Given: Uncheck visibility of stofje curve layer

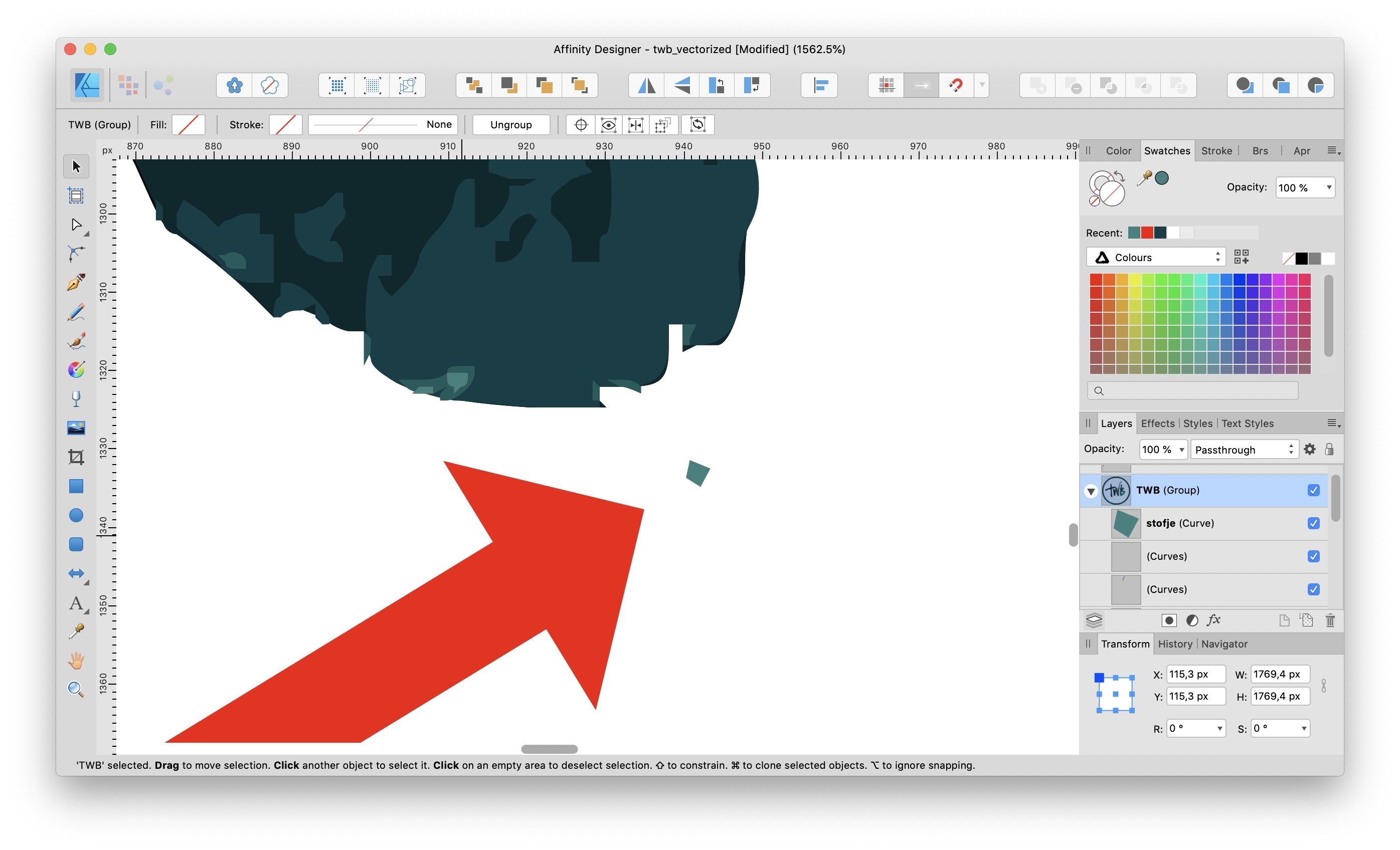Looking at the screenshot, I should pyautogui.click(x=1313, y=523).
